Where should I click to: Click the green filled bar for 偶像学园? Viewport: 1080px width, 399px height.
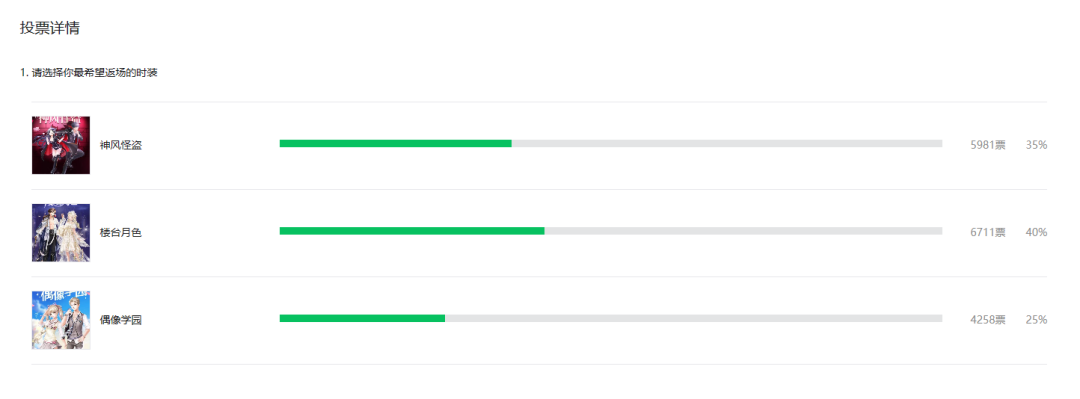click(362, 318)
